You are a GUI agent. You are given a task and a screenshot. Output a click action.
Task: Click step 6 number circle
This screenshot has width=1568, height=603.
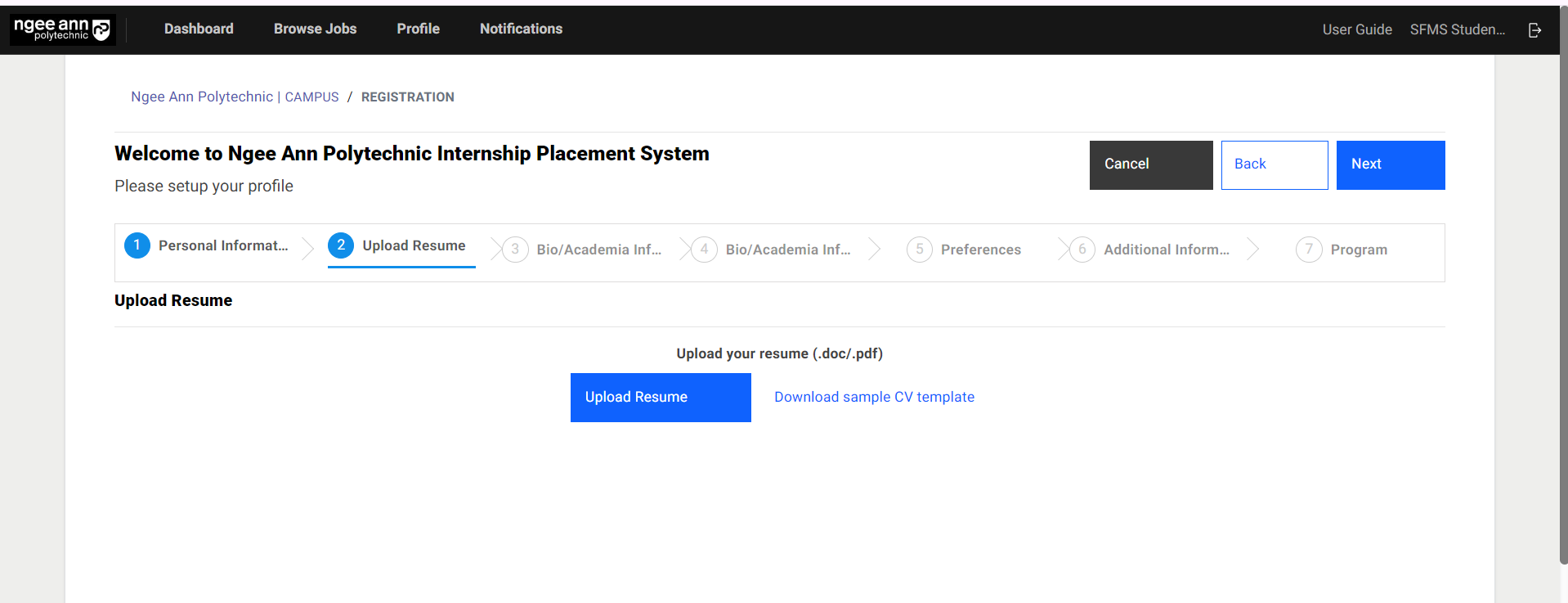[1082, 250]
